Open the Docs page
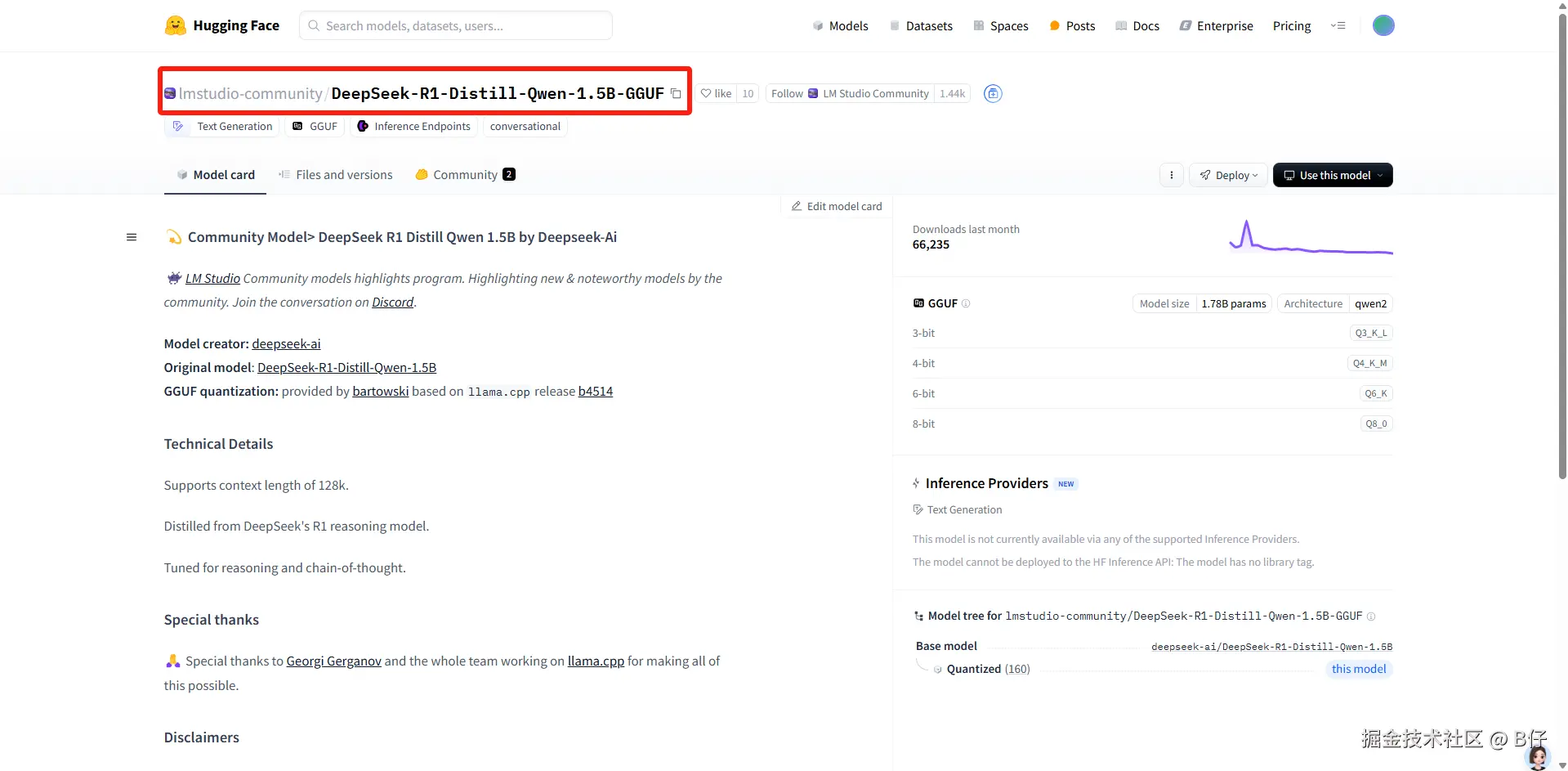 [1137, 25]
